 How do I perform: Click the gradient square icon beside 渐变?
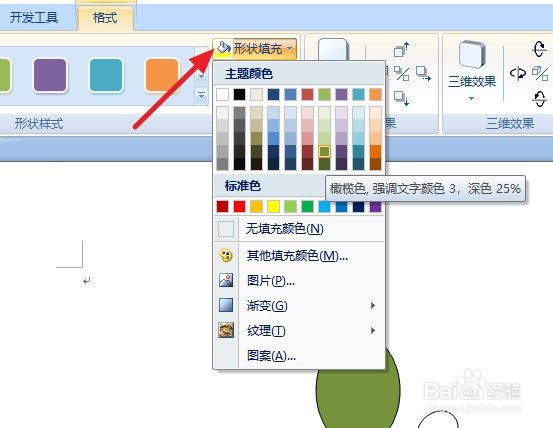[x=226, y=305]
